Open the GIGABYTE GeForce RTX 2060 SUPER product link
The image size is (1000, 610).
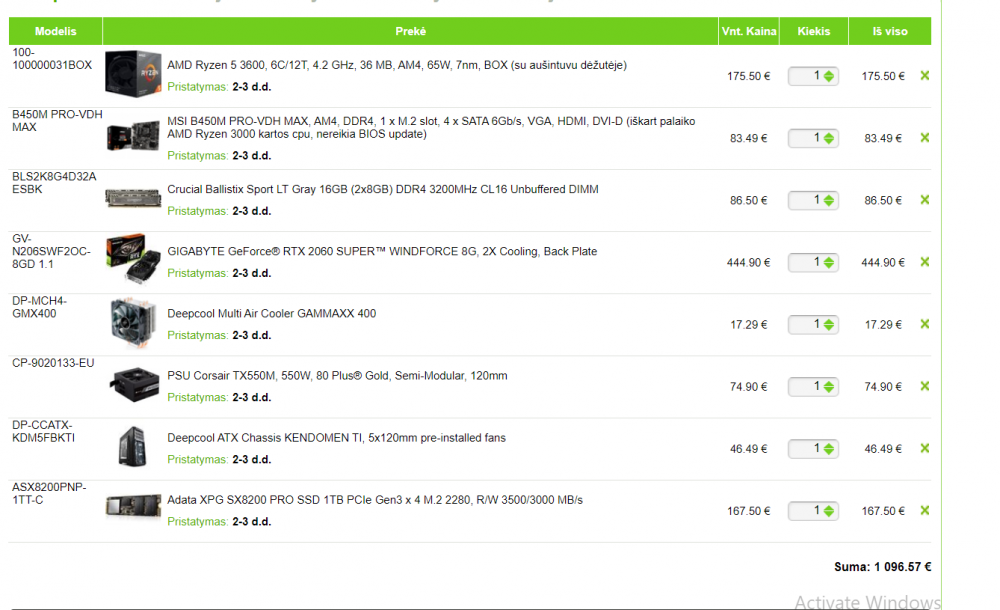381,251
